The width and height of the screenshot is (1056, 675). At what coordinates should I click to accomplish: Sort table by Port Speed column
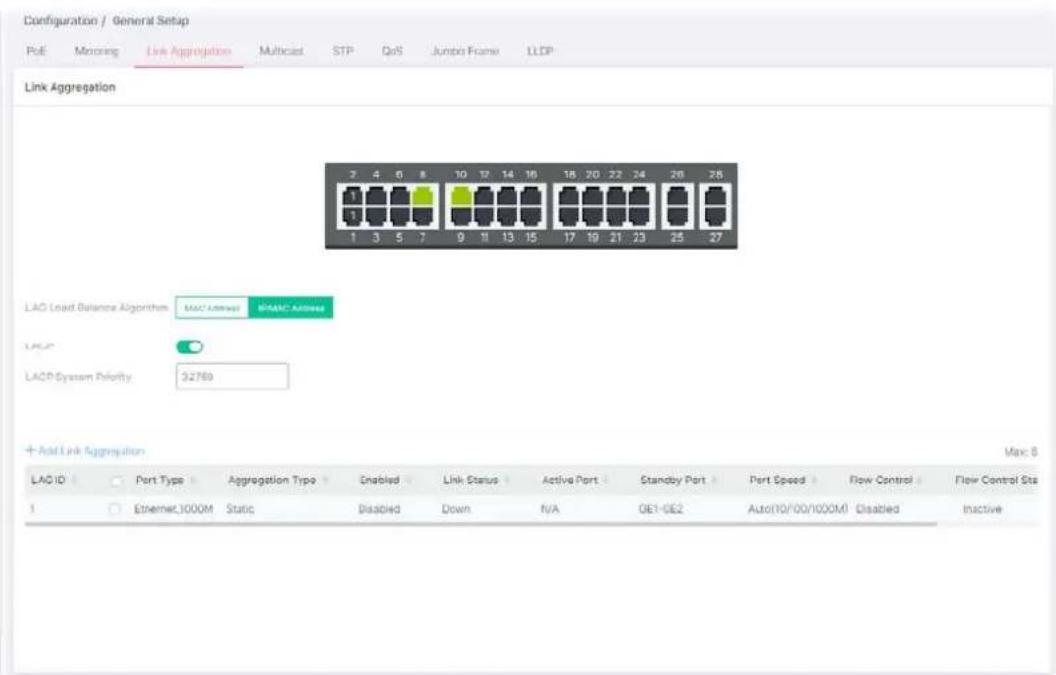pos(814,480)
